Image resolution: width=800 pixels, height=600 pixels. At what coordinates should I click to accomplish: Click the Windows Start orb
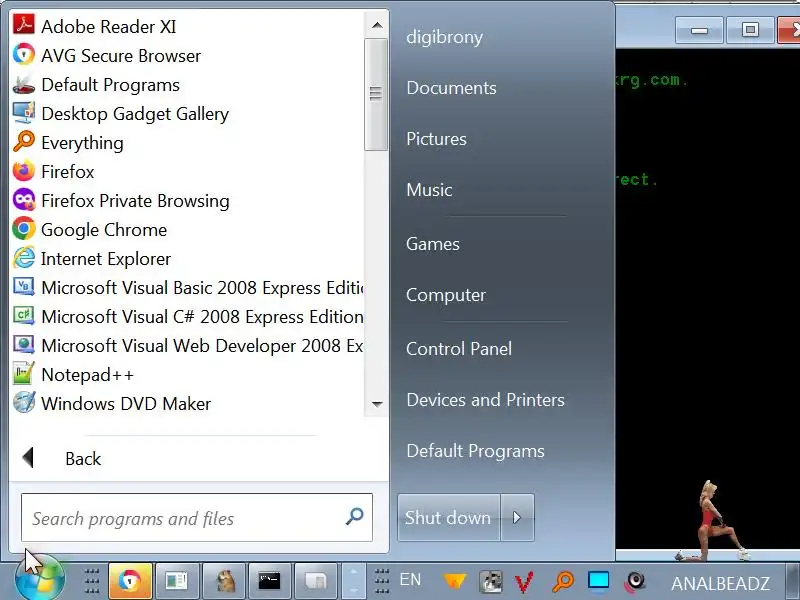coord(40,580)
